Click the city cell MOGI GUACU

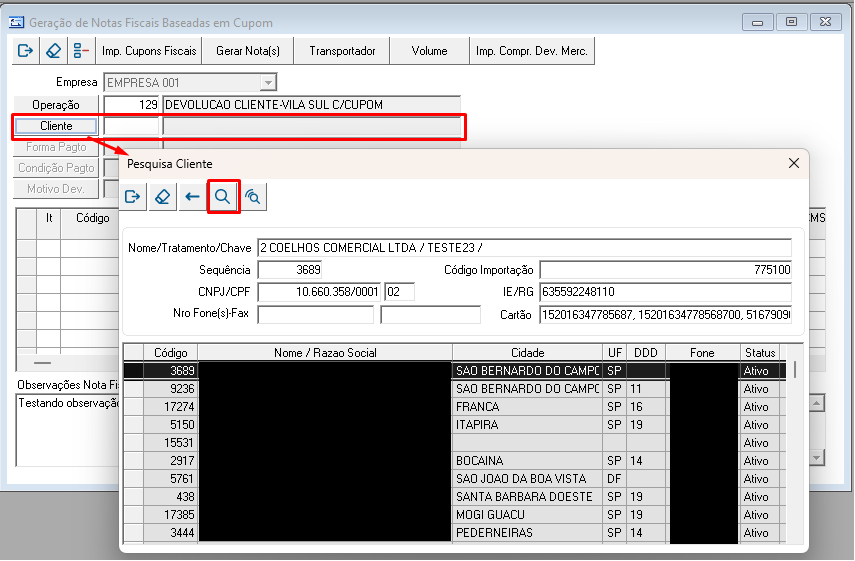pos(527,515)
